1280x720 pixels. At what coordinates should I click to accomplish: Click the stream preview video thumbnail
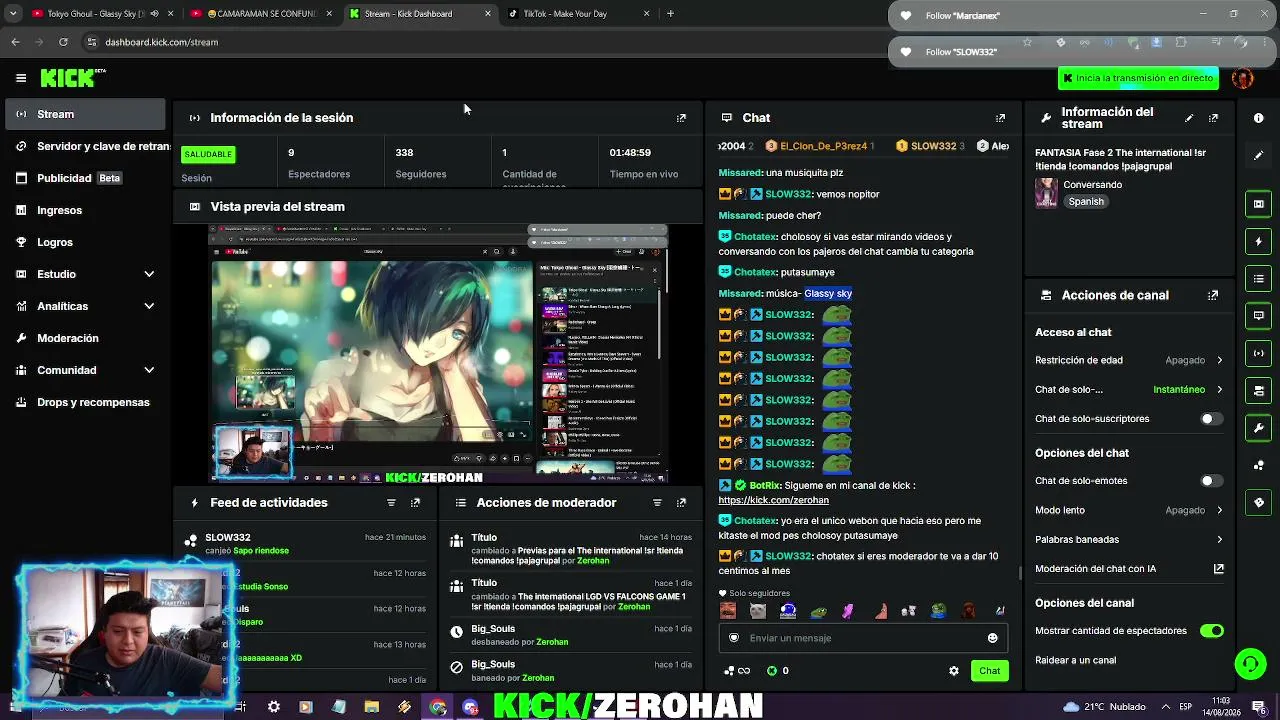tap(438, 354)
